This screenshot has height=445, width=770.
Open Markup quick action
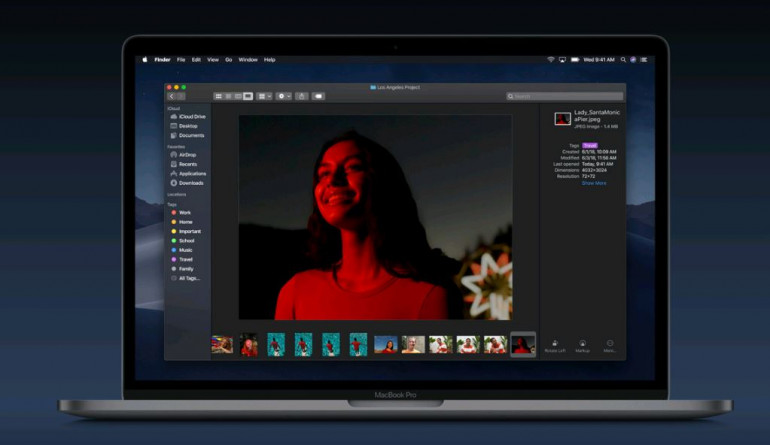click(x=582, y=345)
